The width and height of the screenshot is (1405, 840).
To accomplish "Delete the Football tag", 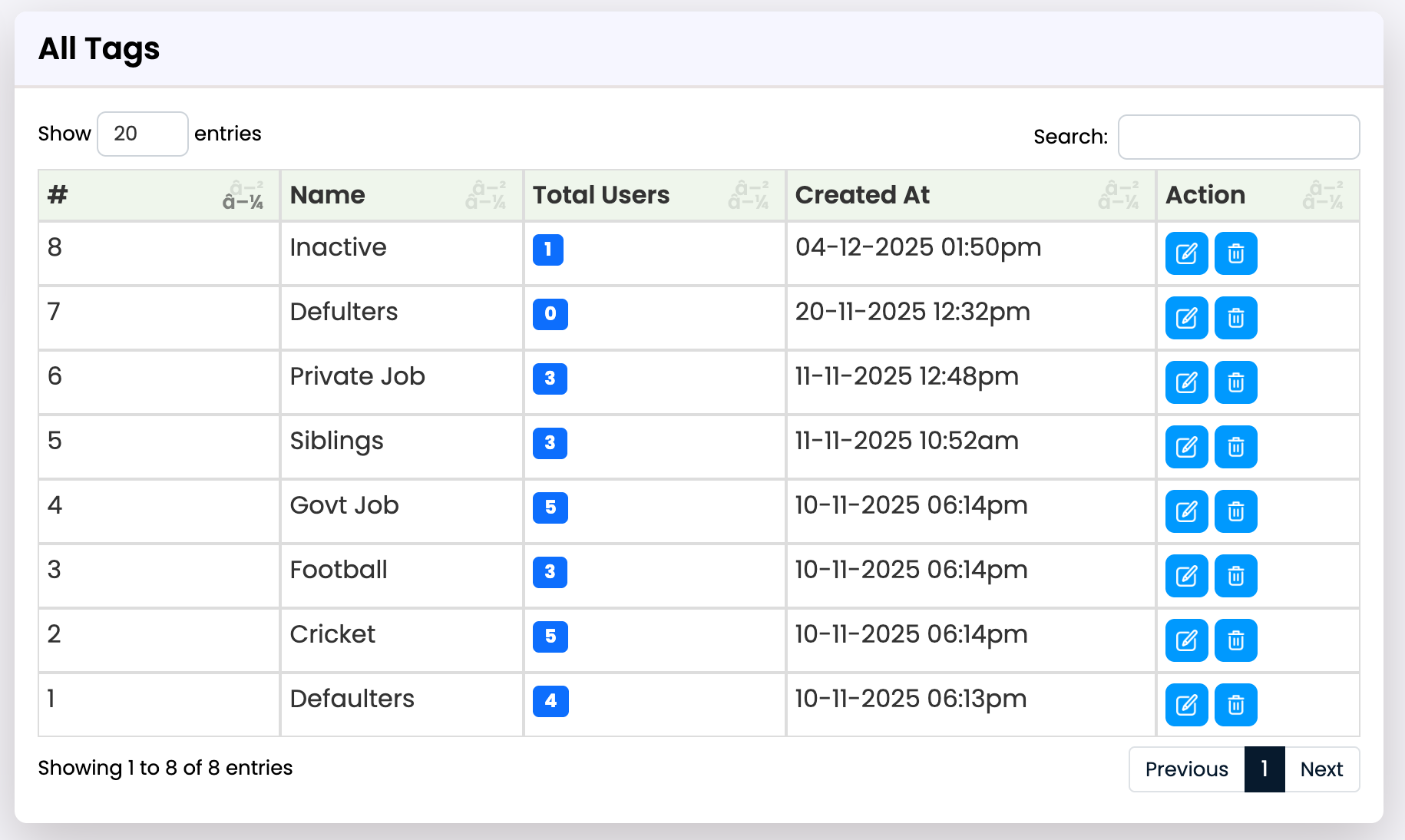I will point(1236,576).
